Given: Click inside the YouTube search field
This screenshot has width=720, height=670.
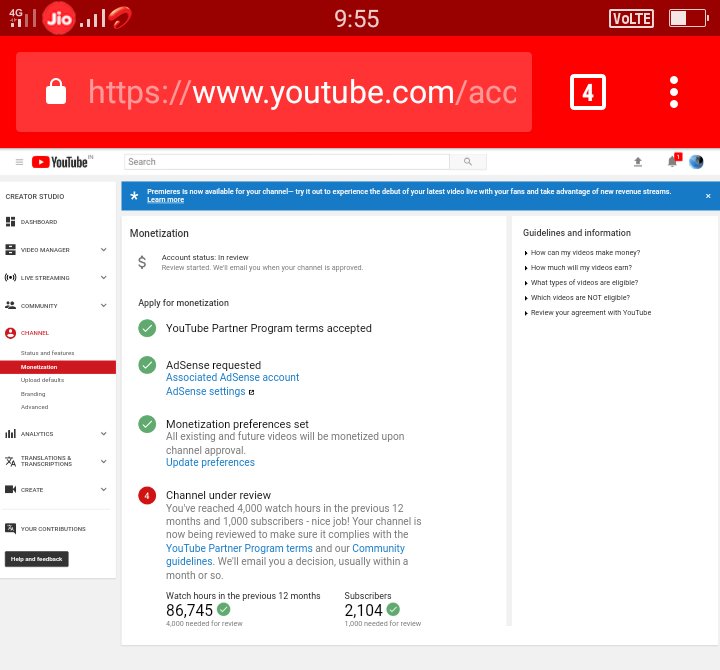Looking at the screenshot, I should click(x=287, y=162).
